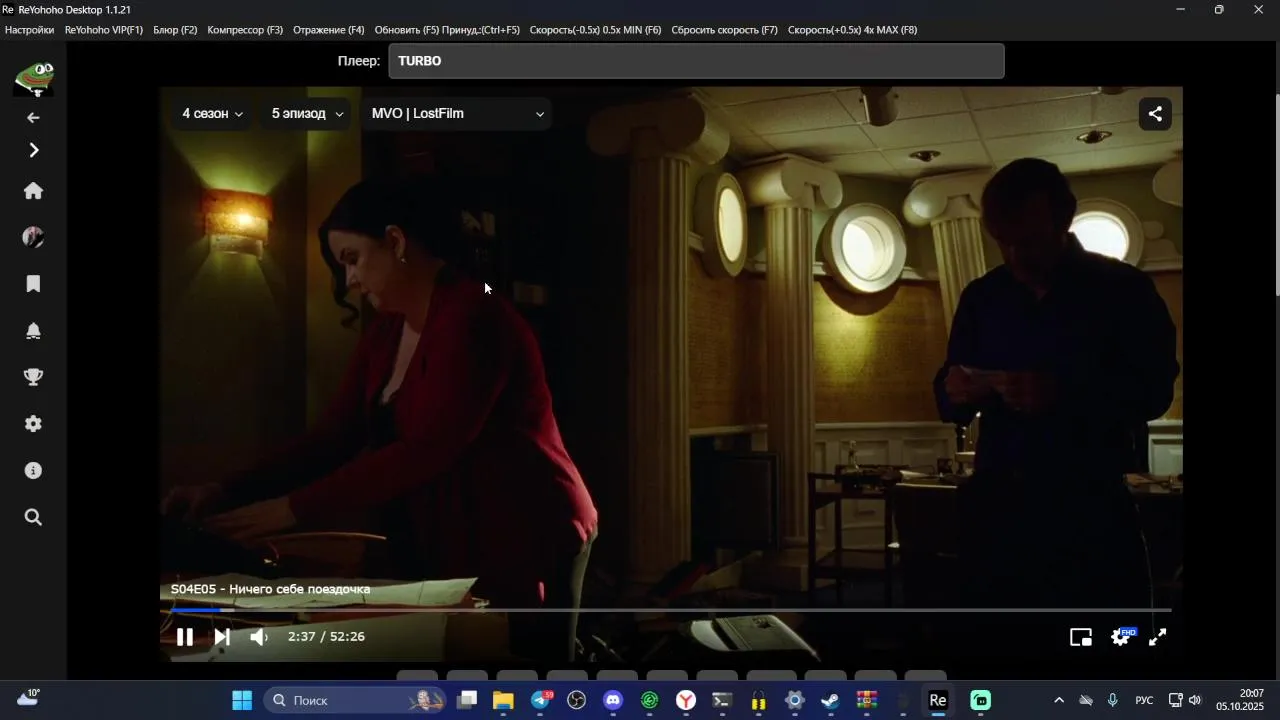
Task: Open Steam from the taskbar
Action: (x=831, y=700)
